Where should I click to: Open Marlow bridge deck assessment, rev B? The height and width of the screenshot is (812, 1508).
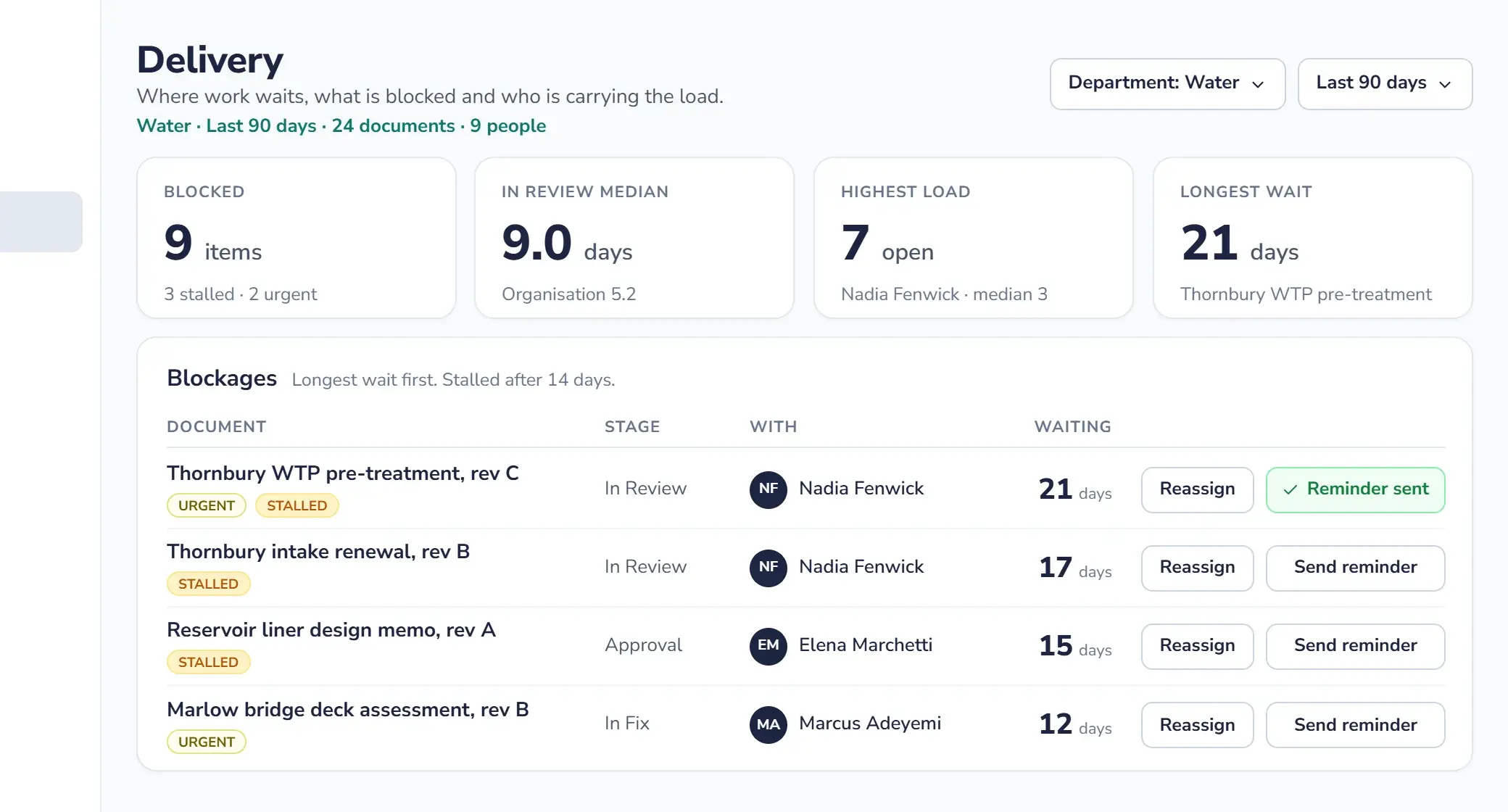pos(348,710)
